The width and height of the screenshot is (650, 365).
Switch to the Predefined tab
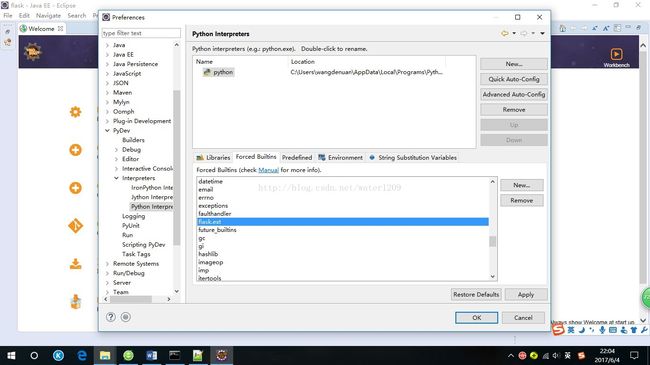(x=297, y=158)
